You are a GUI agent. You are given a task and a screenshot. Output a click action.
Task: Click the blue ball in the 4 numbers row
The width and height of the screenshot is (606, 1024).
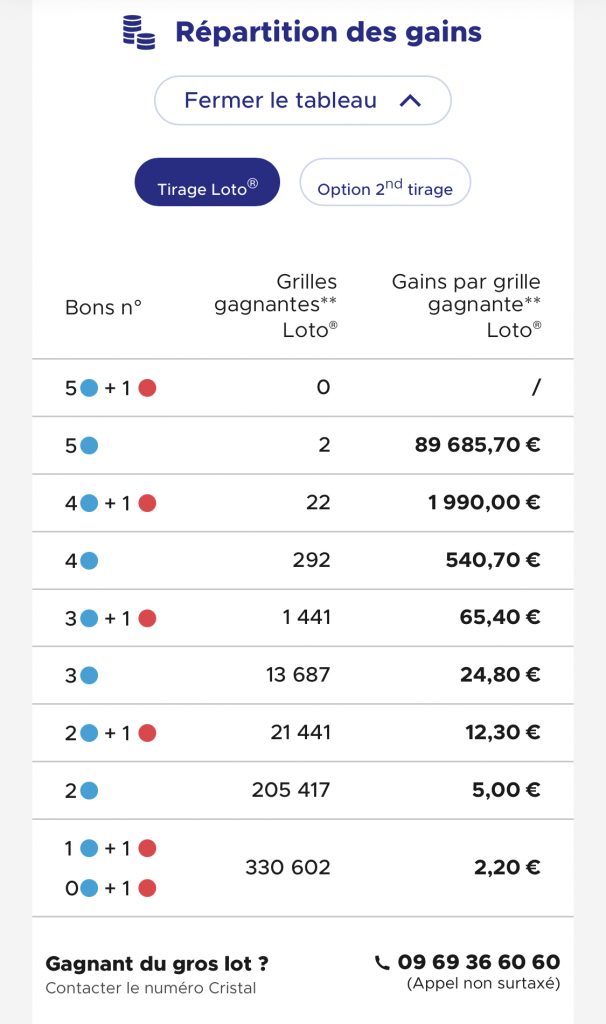[x=89, y=561]
